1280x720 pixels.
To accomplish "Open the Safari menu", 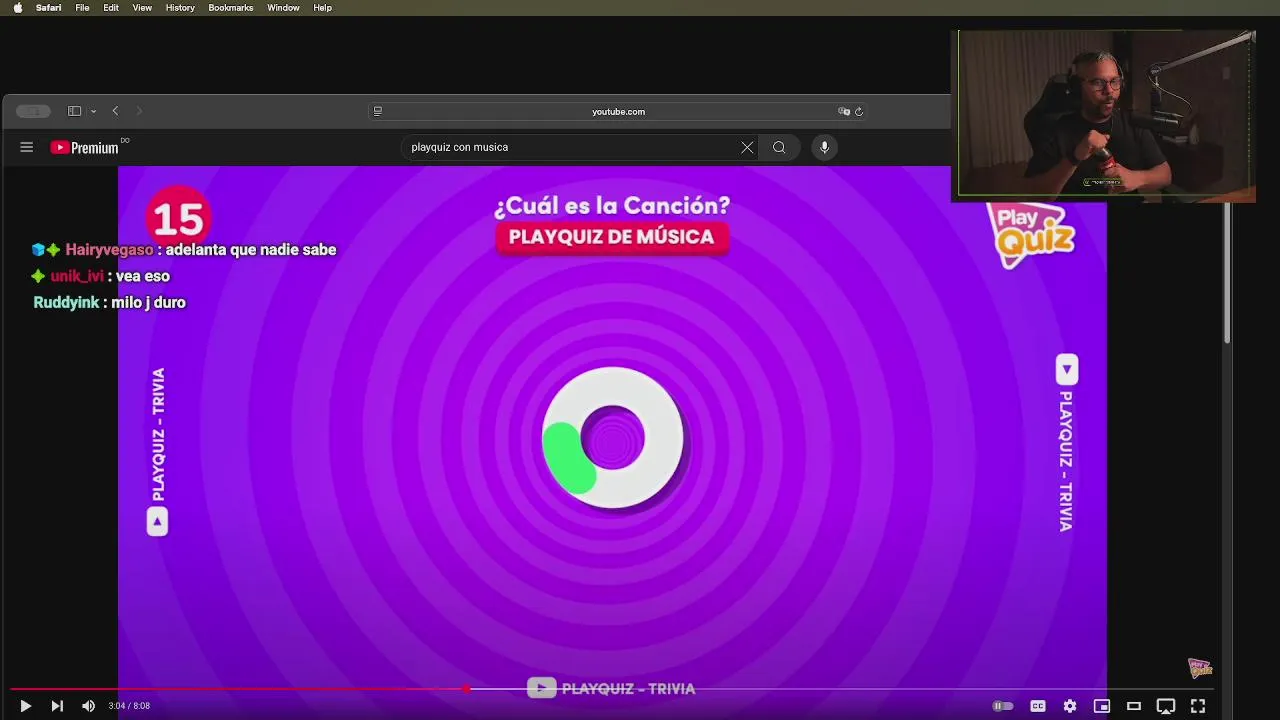I will pyautogui.click(x=48, y=7).
